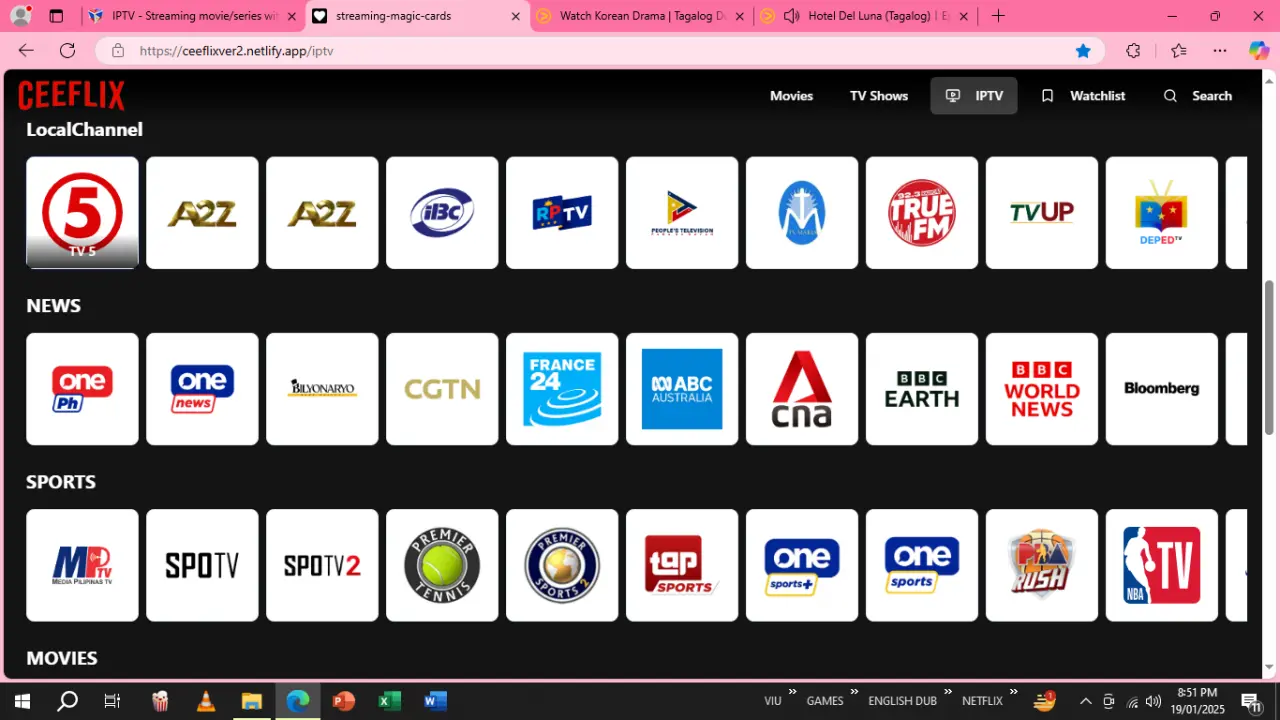Click the CEEFLIX logo
Viewport: 1280px width, 720px height.
pyautogui.click(x=71, y=96)
